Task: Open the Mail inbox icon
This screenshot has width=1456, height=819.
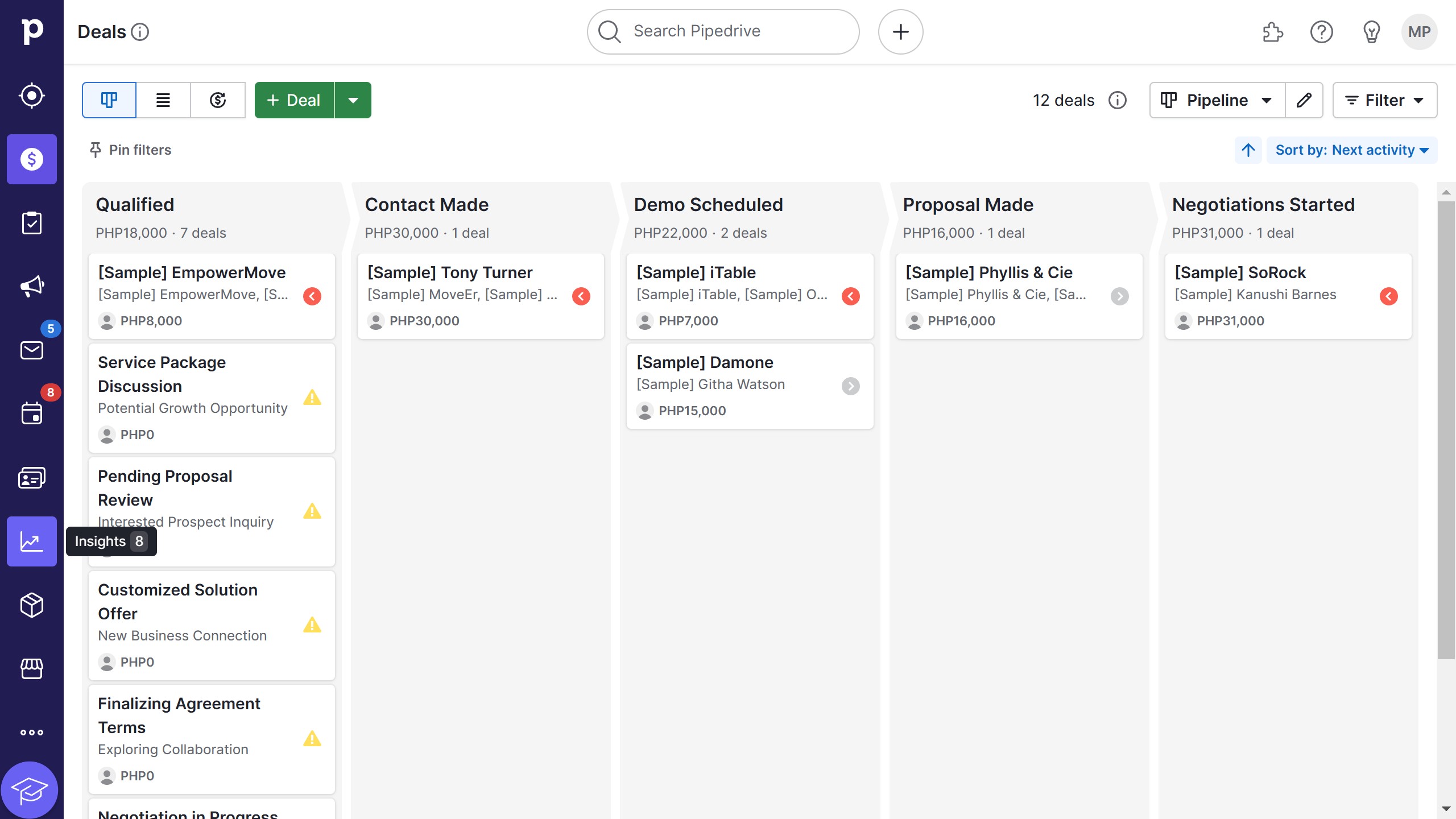Action: click(x=32, y=350)
